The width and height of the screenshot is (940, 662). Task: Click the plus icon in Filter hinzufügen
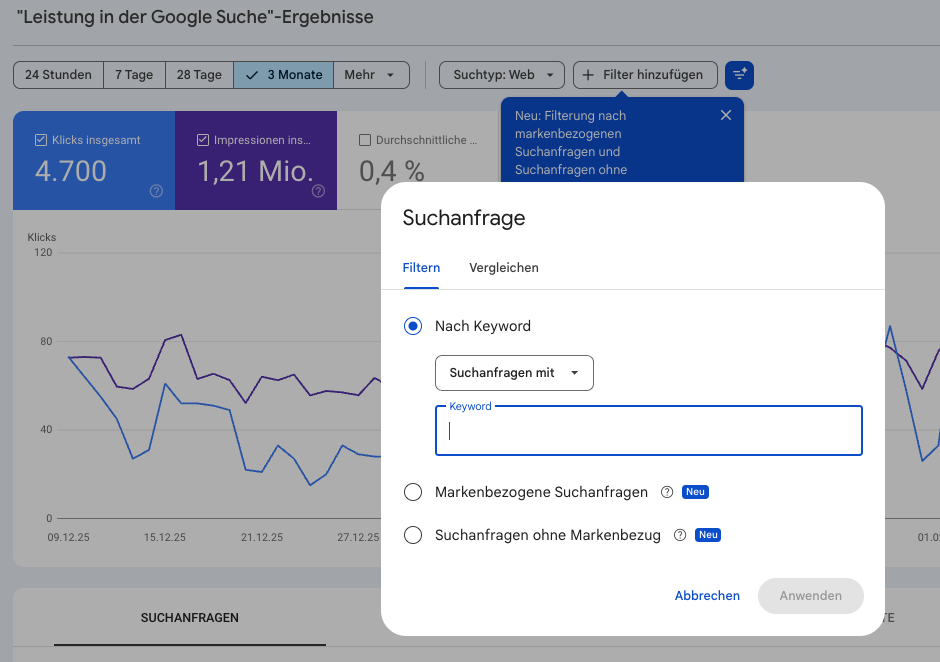click(x=588, y=75)
